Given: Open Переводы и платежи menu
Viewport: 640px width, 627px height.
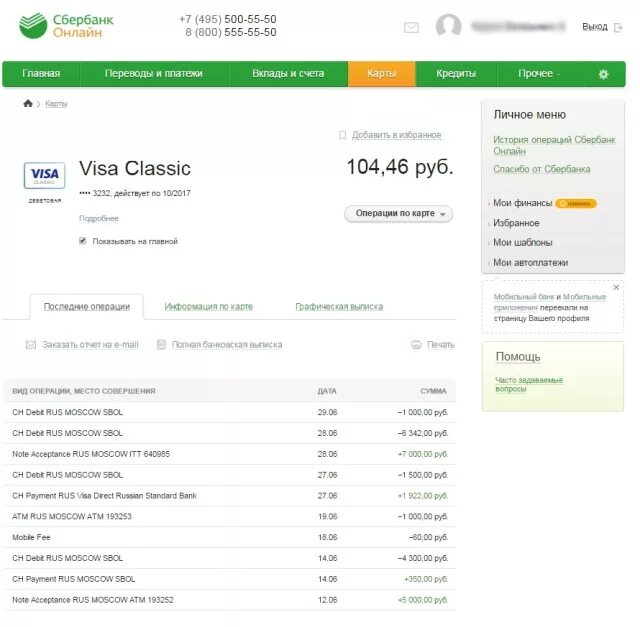Looking at the screenshot, I should pos(154,73).
